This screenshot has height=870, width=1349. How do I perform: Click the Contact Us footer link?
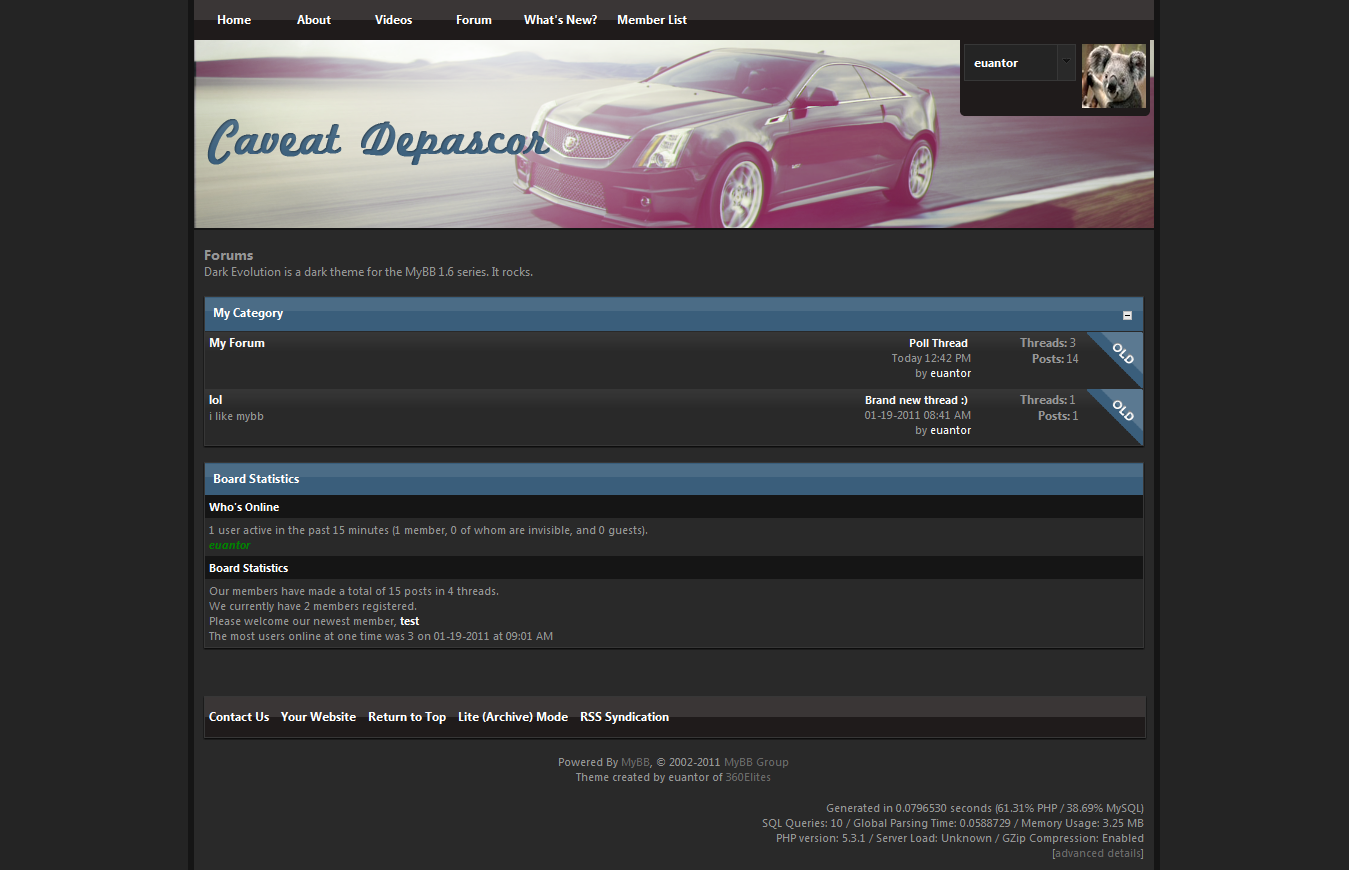239,717
